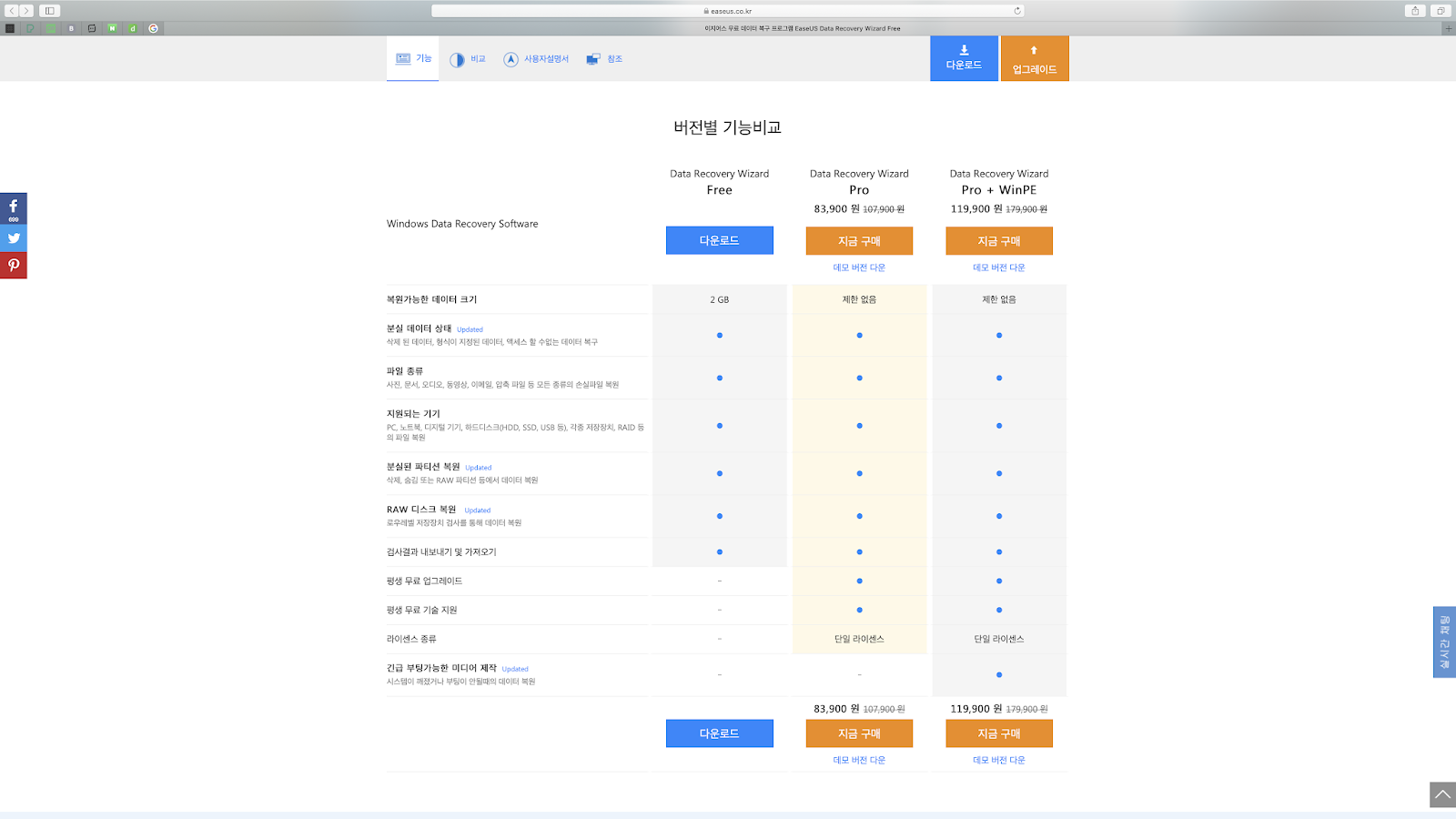Click the Windows Data Recovery Software label
The width and height of the screenshot is (1456, 819).
(462, 224)
